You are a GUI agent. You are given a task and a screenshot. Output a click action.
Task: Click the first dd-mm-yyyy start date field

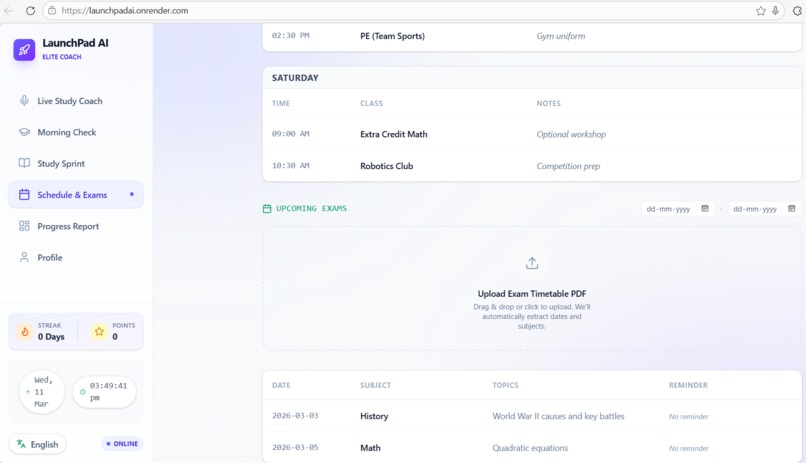[677, 209]
